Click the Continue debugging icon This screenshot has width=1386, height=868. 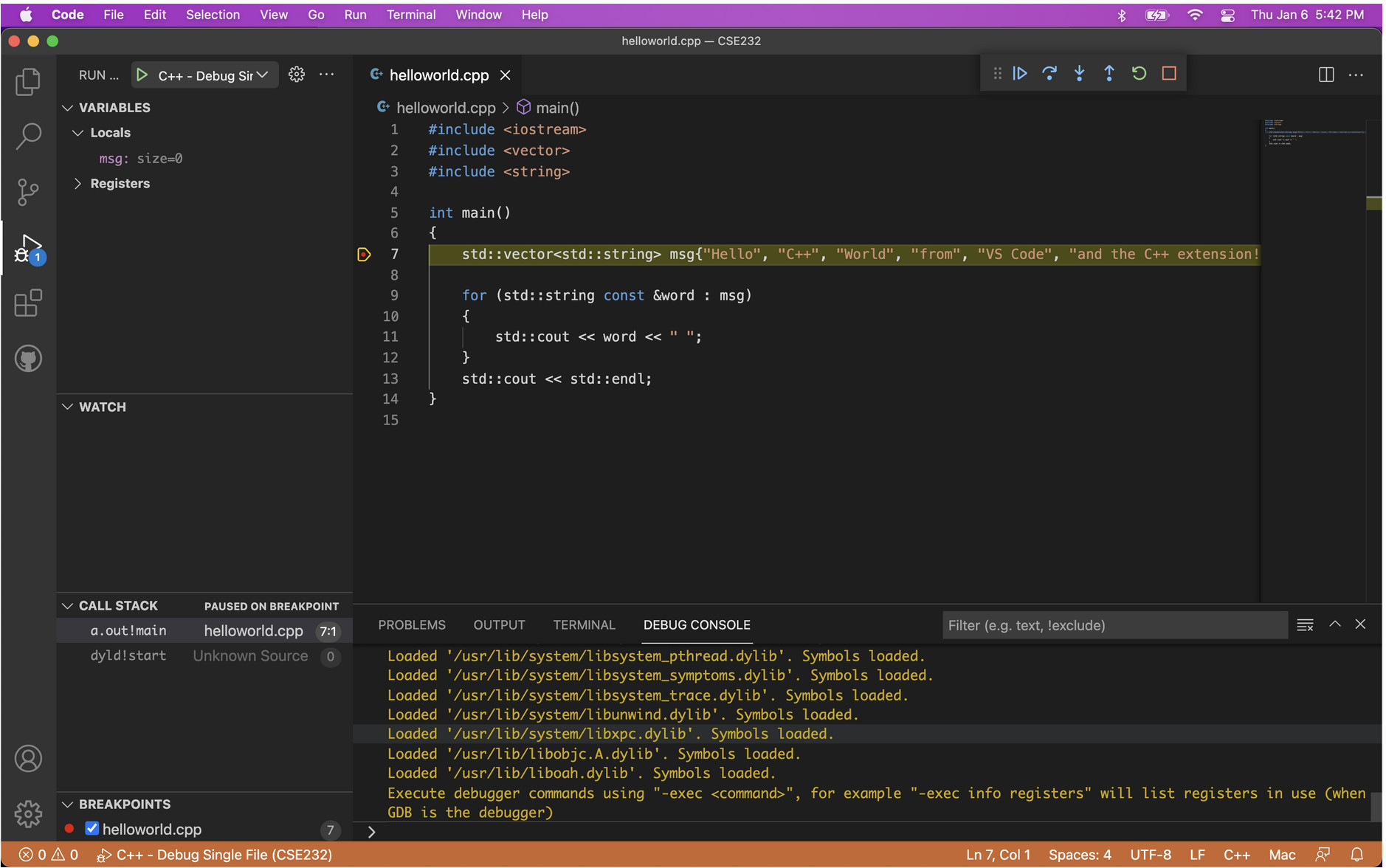tap(1020, 73)
